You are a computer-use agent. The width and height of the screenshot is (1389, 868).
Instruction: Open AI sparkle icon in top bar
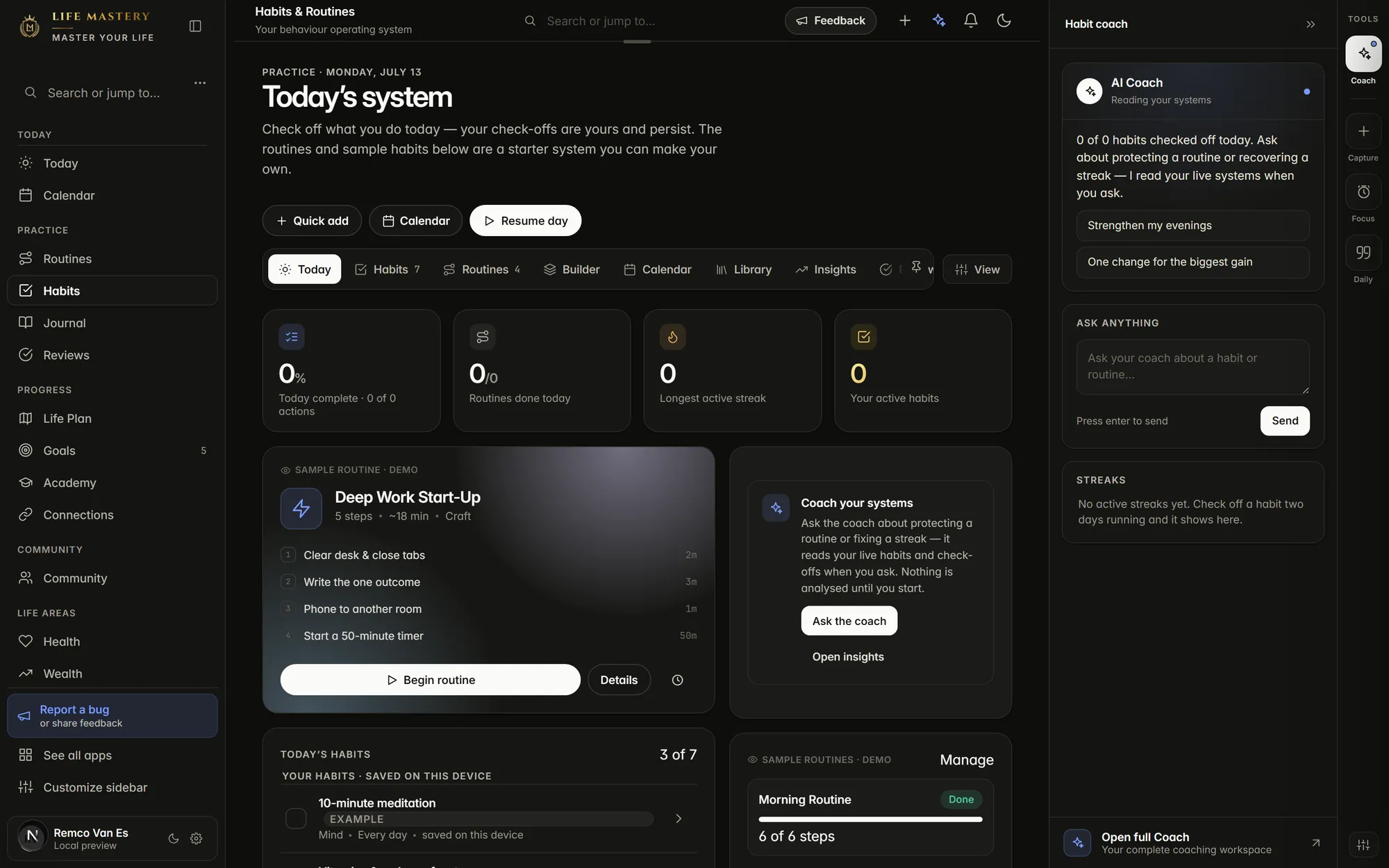pyautogui.click(x=939, y=21)
